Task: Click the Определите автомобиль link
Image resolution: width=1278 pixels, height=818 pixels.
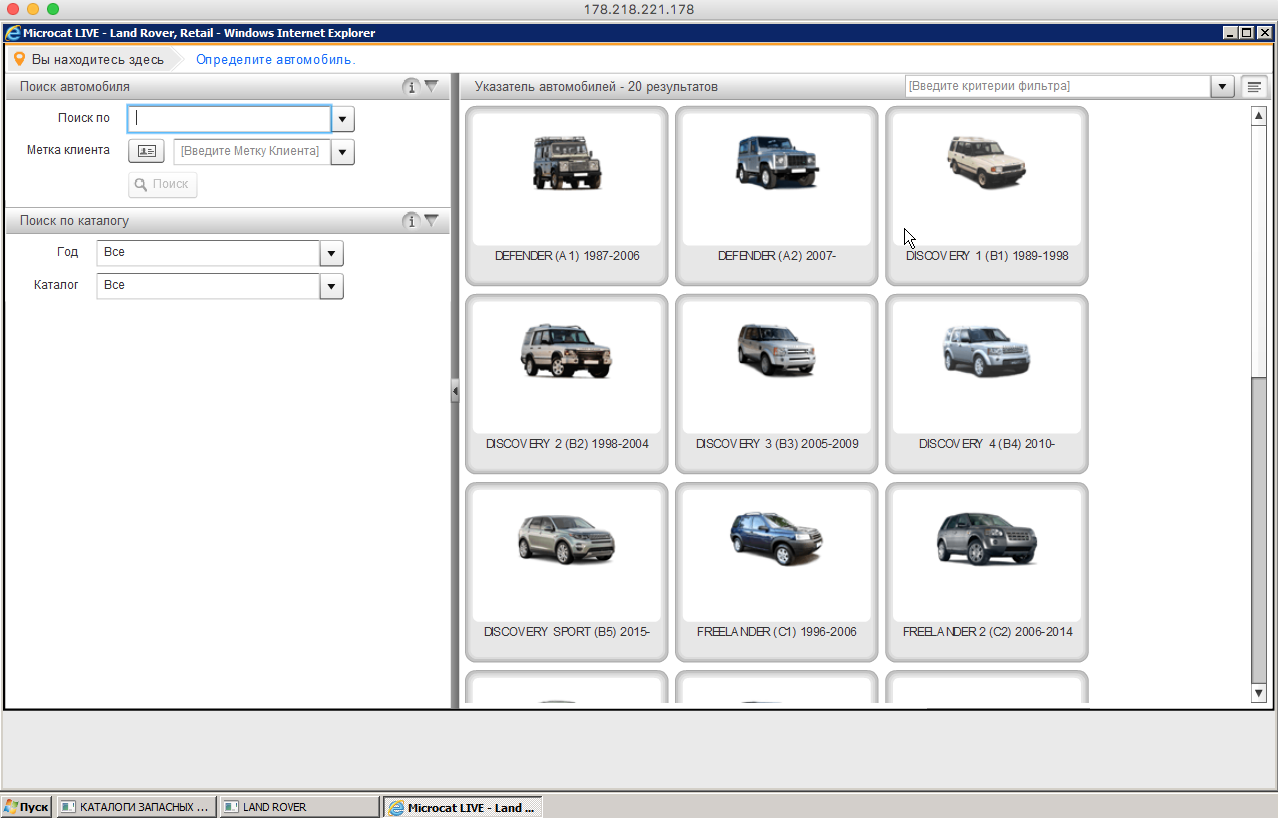Action: tap(275, 60)
